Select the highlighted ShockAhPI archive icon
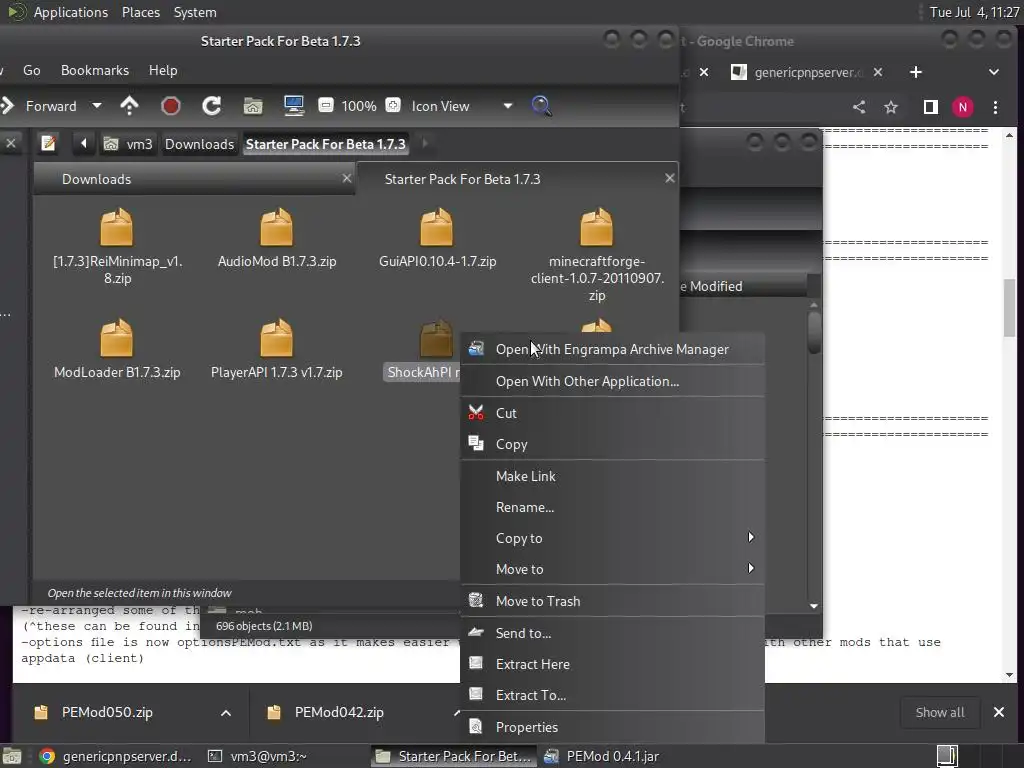The image size is (1024, 768). [x=436, y=338]
